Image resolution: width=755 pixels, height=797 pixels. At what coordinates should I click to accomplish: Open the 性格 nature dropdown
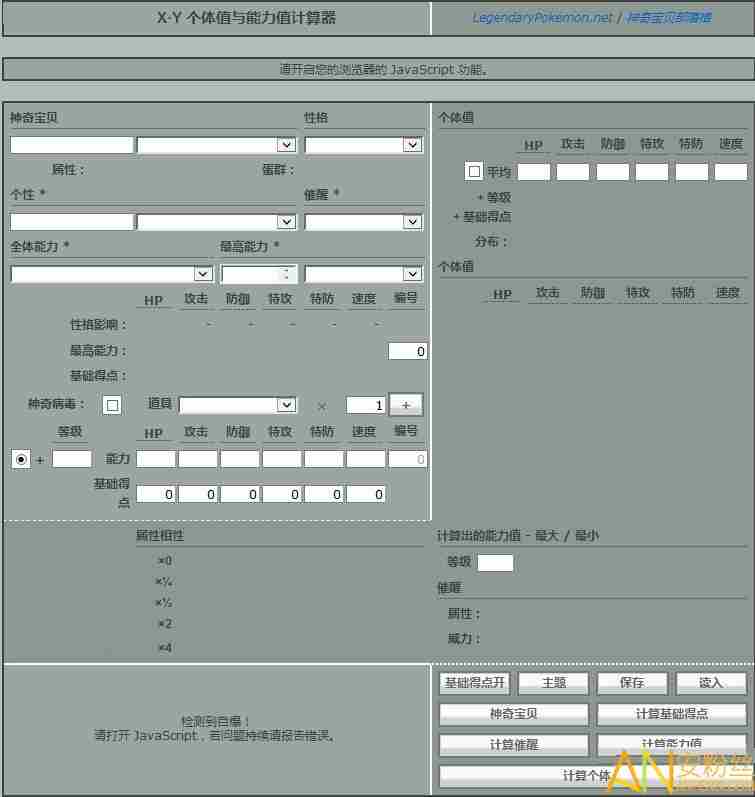363,145
